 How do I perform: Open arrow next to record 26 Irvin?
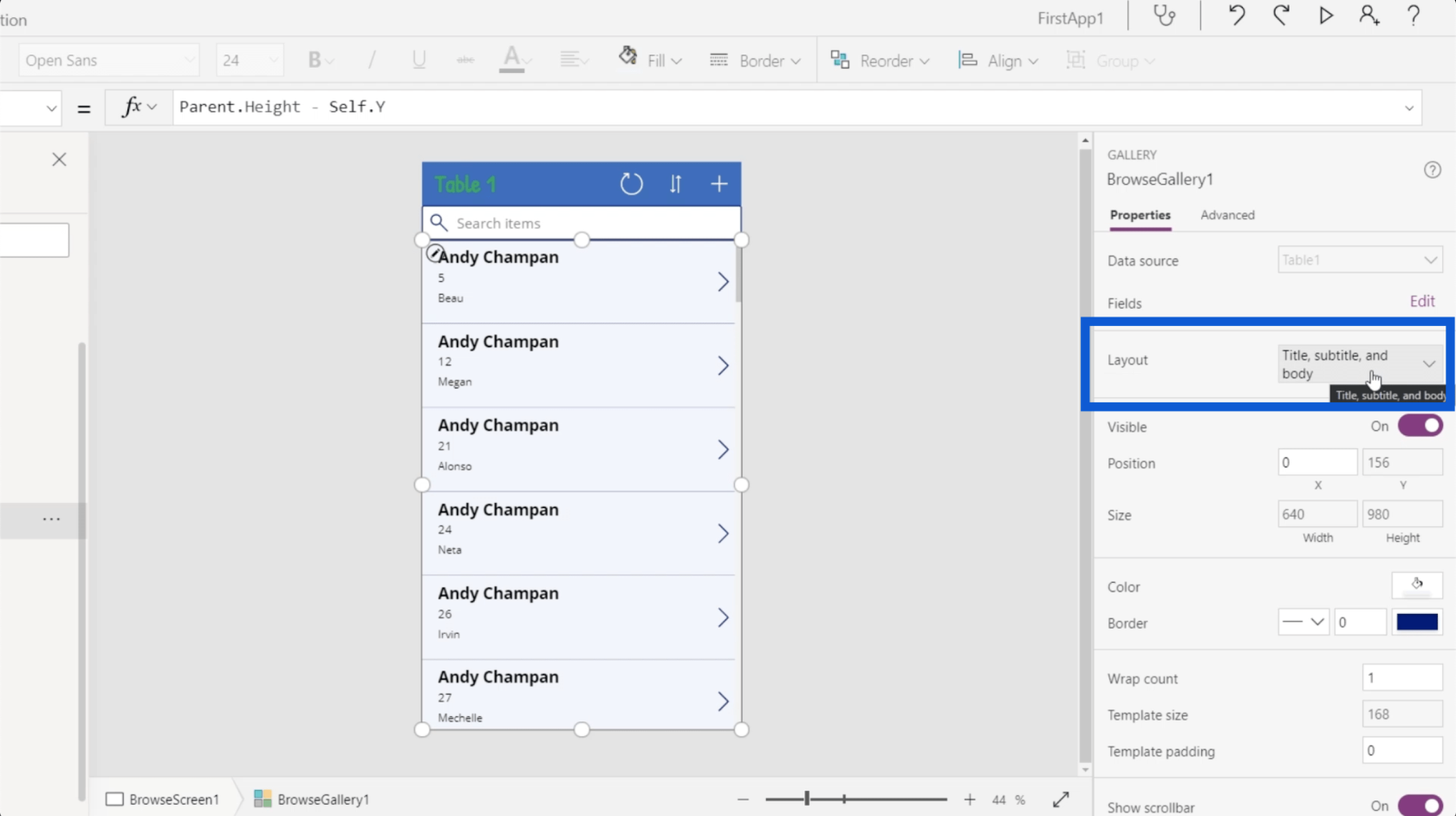point(724,617)
